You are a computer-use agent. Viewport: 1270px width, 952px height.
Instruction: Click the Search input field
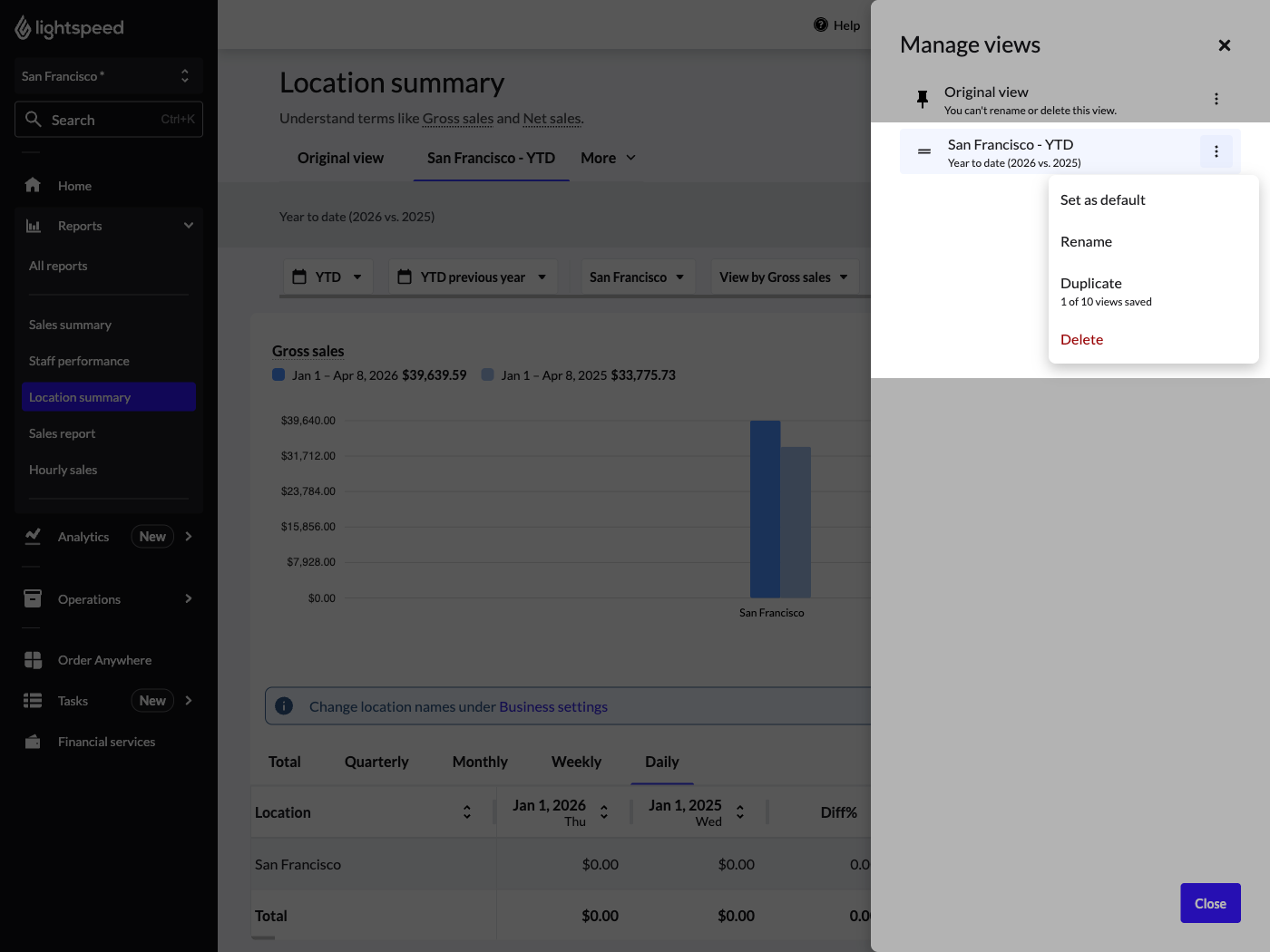point(109,119)
